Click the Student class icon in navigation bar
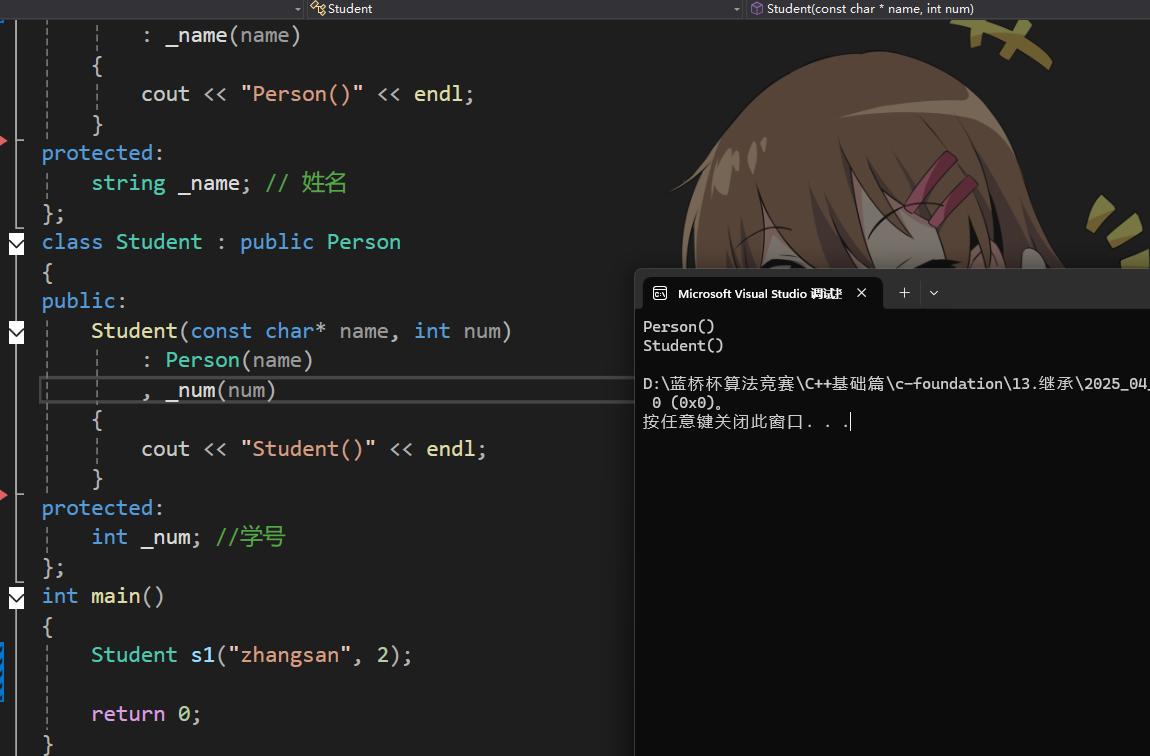The width and height of the screenshot is (1150, 756). 318,8
